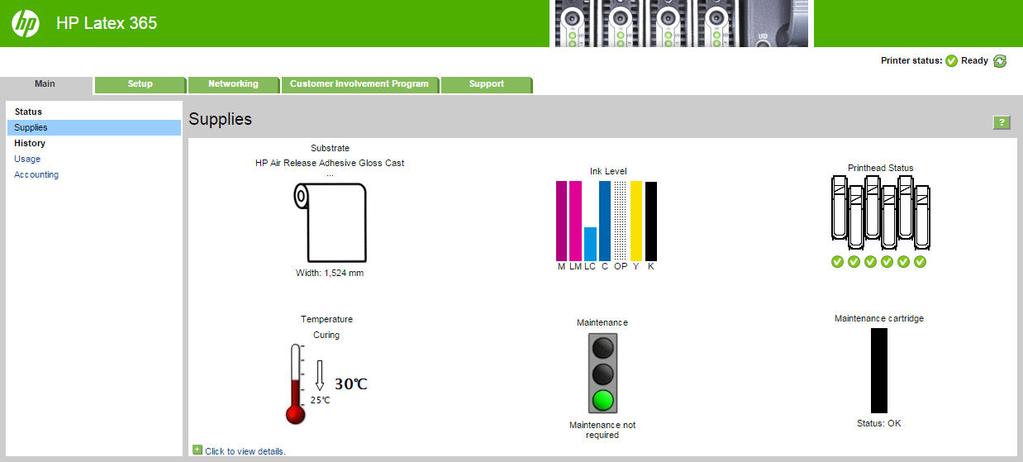Click the maintenance cartridge level bar
The width and height of the screenshot is (1023, 462).
point(879,371)
